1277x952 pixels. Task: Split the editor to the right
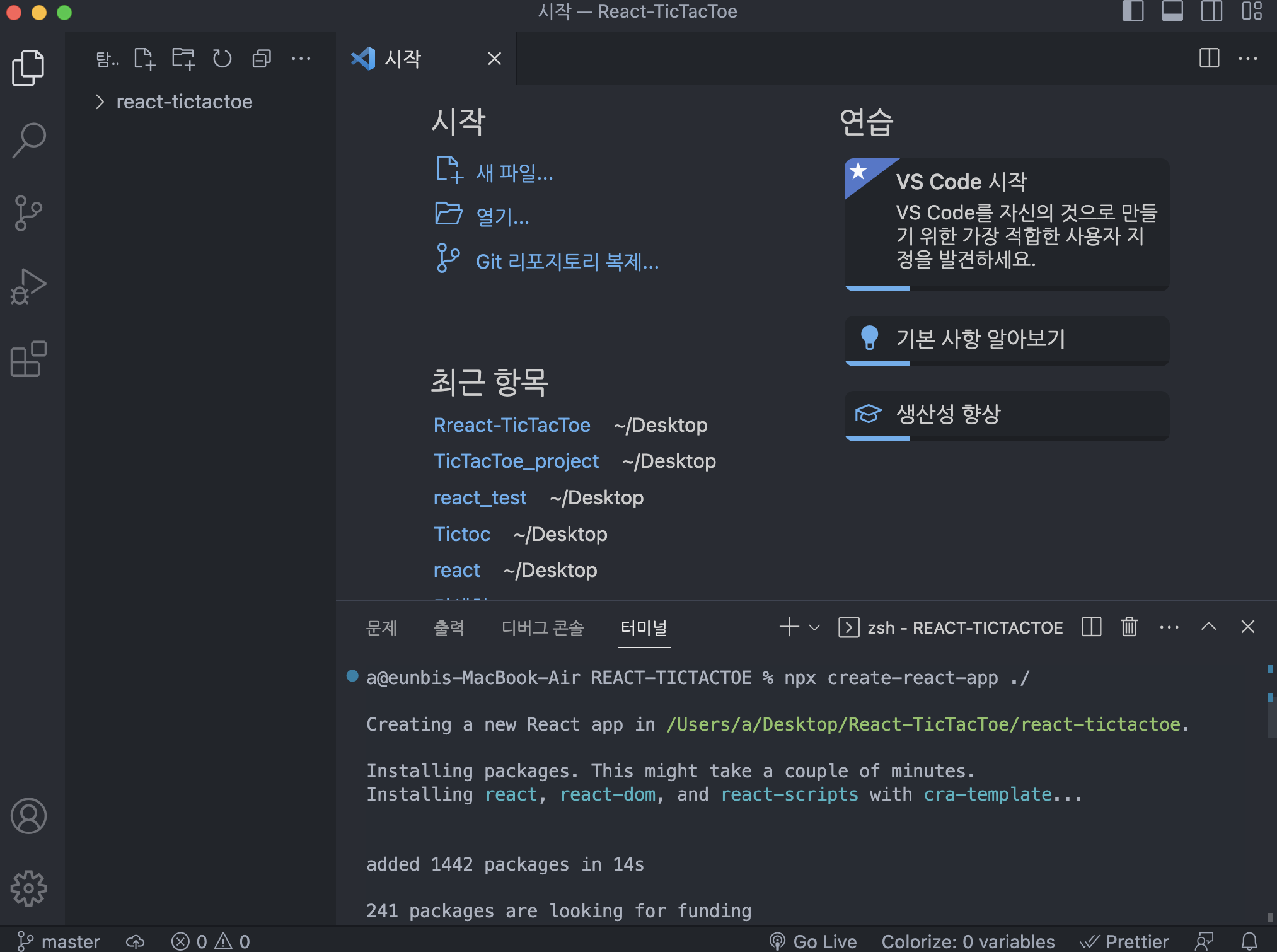[1209, 59]
